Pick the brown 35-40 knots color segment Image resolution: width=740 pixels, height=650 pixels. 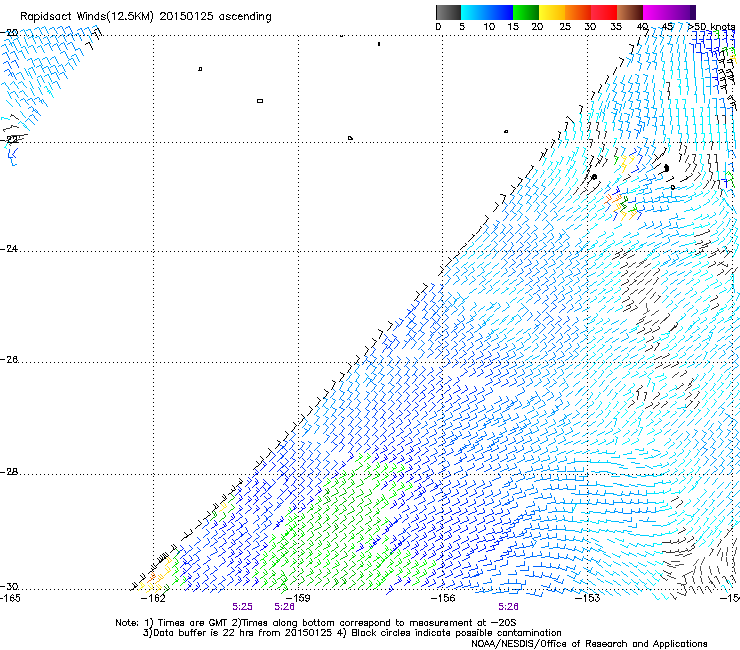tap(630, 12)
